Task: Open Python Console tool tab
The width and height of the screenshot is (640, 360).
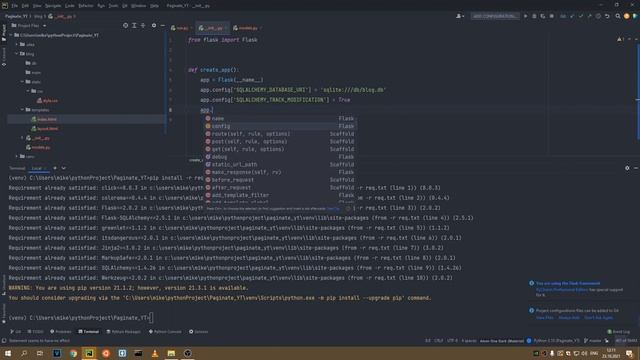Action: [x=165, y=331]
